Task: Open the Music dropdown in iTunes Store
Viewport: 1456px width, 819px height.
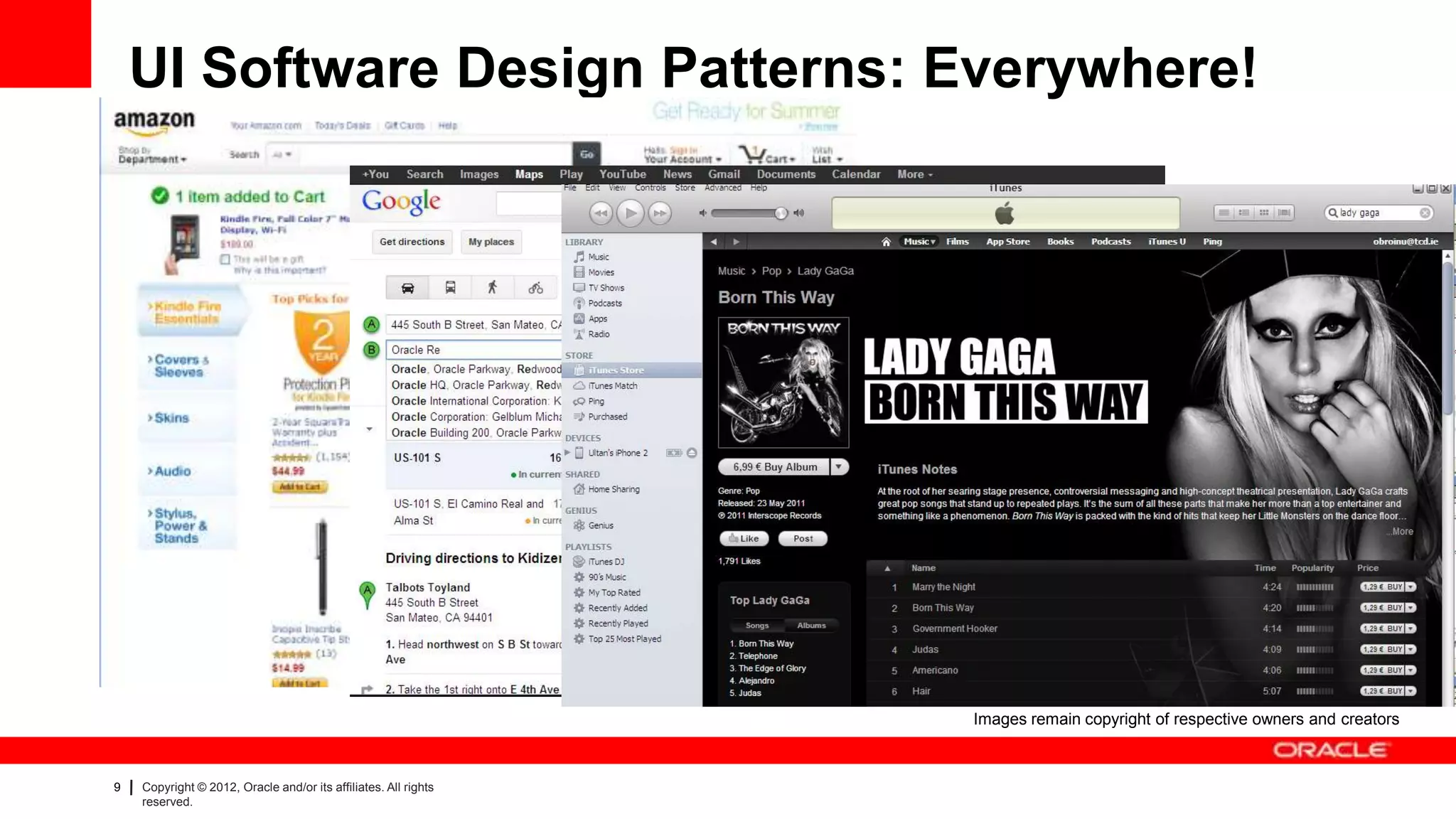Action: tap(919, 242)
